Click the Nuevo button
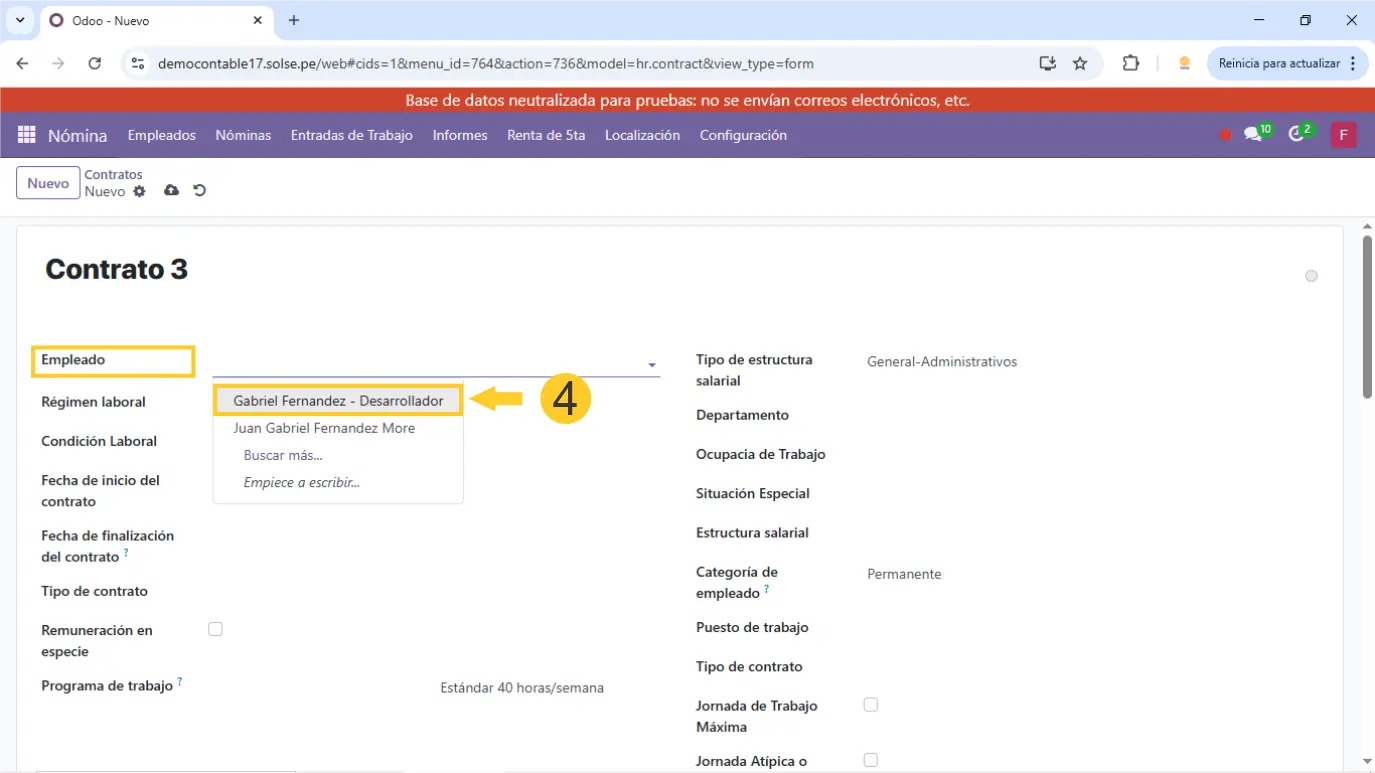The image size is (1375, 773). [x=48, y=183]
